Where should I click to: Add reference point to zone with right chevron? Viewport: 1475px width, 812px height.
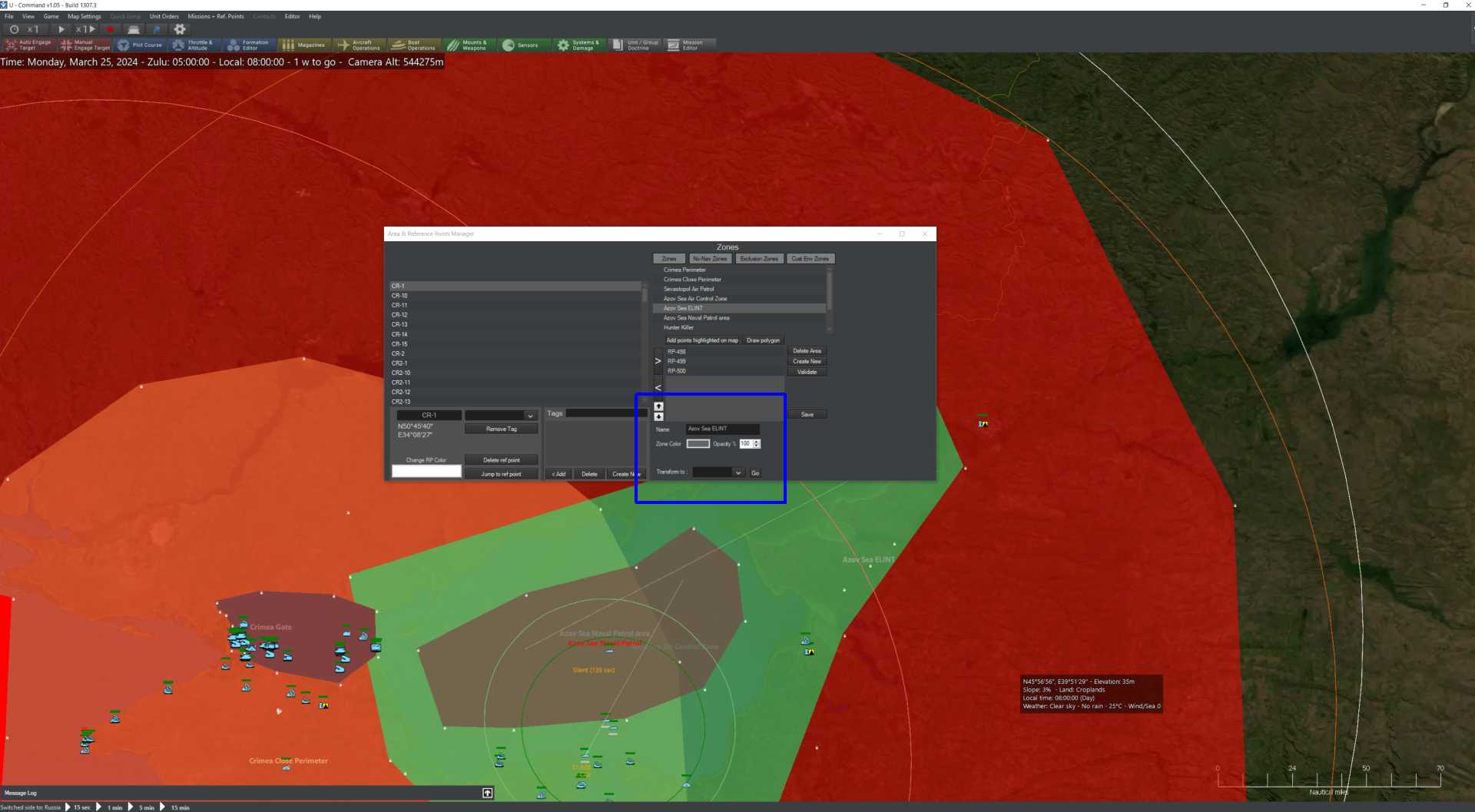pos(658,361)
